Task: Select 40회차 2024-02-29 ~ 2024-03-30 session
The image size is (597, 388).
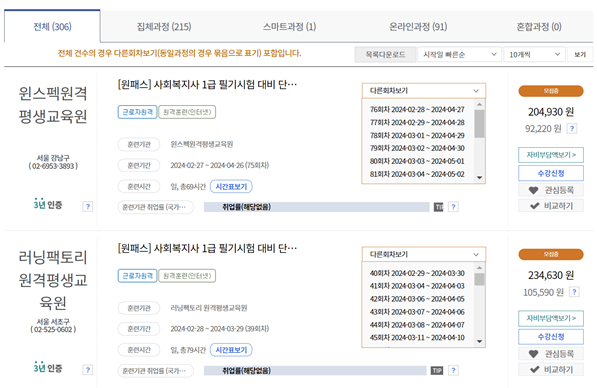Action: point(417,273)
